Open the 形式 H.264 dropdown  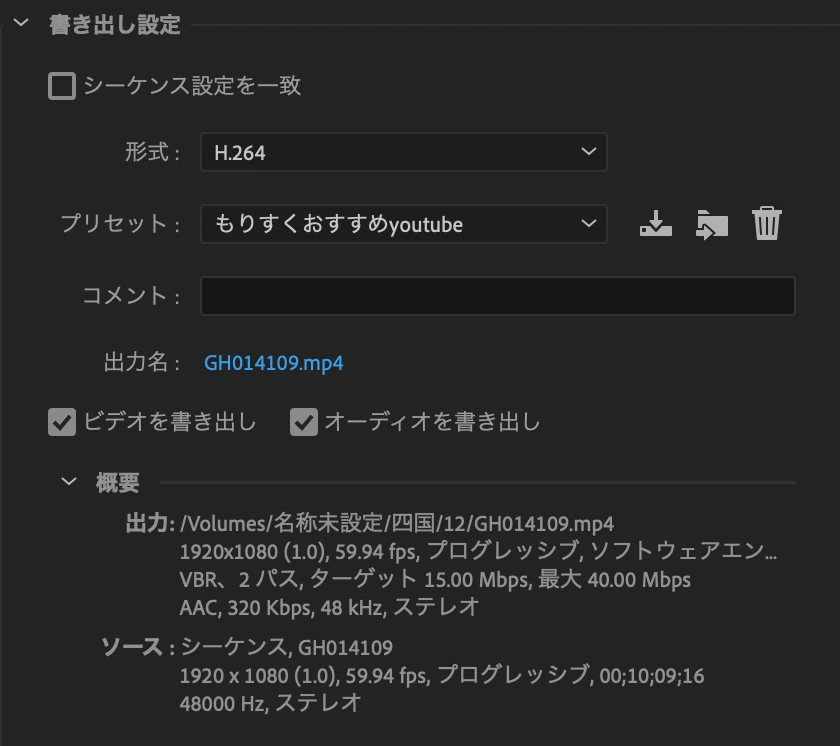403,153
